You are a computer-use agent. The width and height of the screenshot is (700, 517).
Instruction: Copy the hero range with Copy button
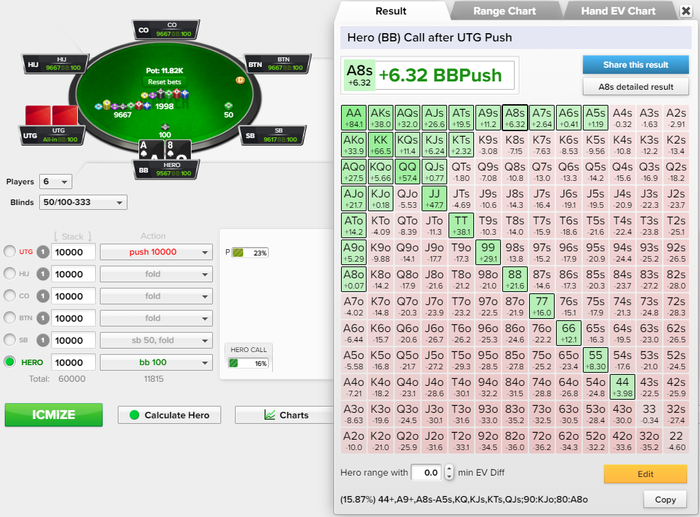(x=665, y=500)
